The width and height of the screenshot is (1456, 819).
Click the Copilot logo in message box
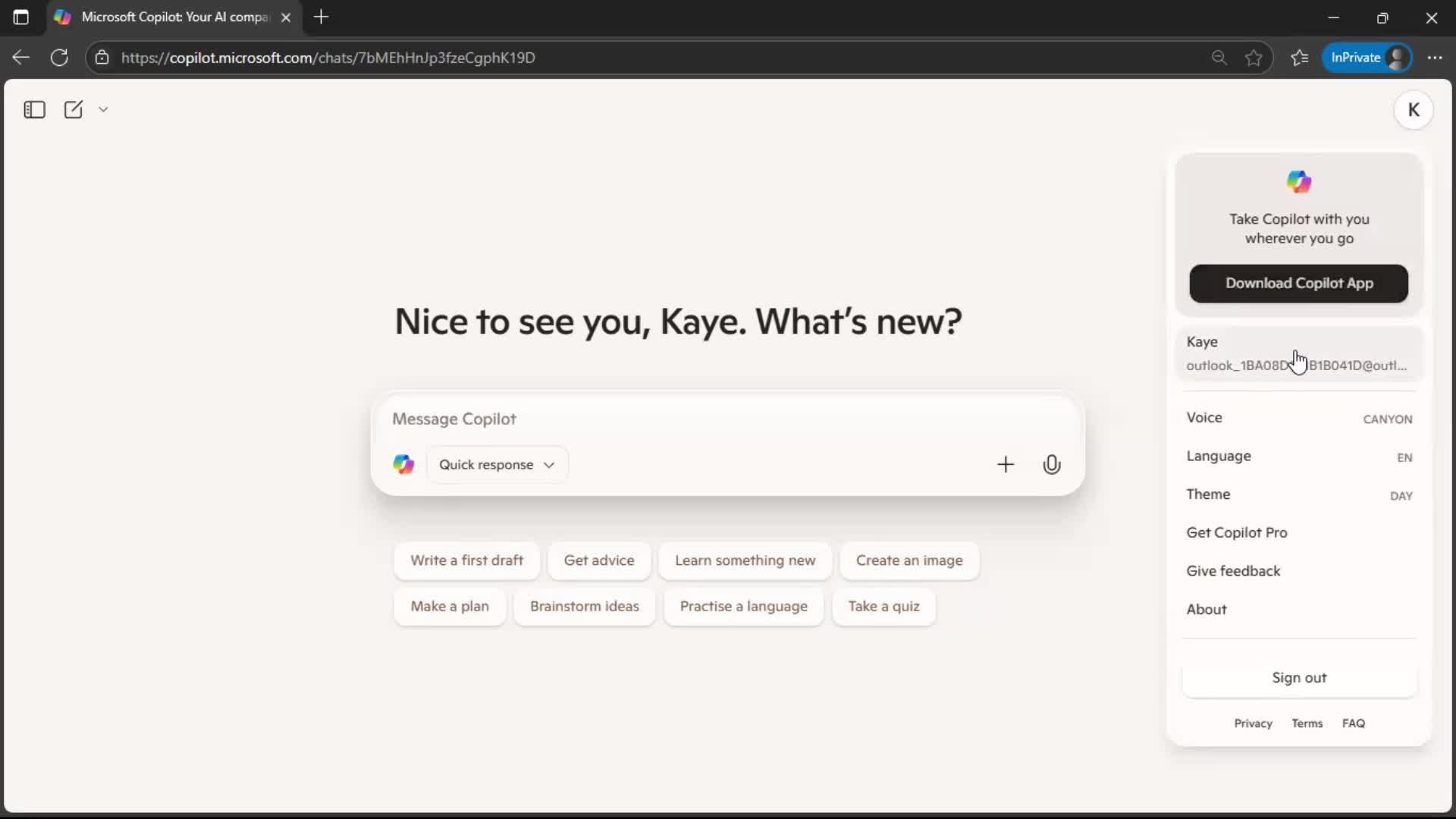click(x=403, y=464)
